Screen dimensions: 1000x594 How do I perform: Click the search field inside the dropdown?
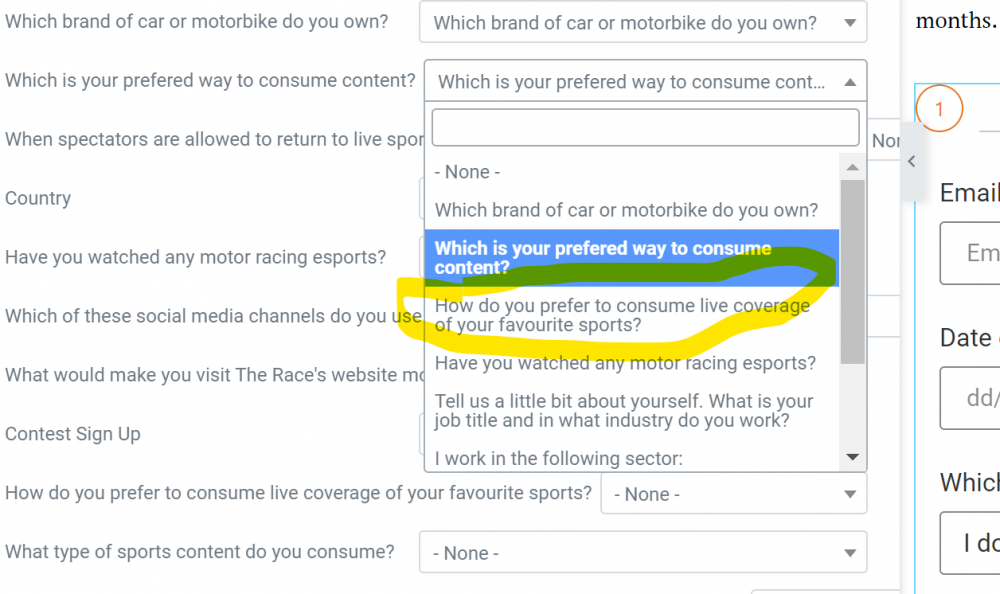point(645,127)
